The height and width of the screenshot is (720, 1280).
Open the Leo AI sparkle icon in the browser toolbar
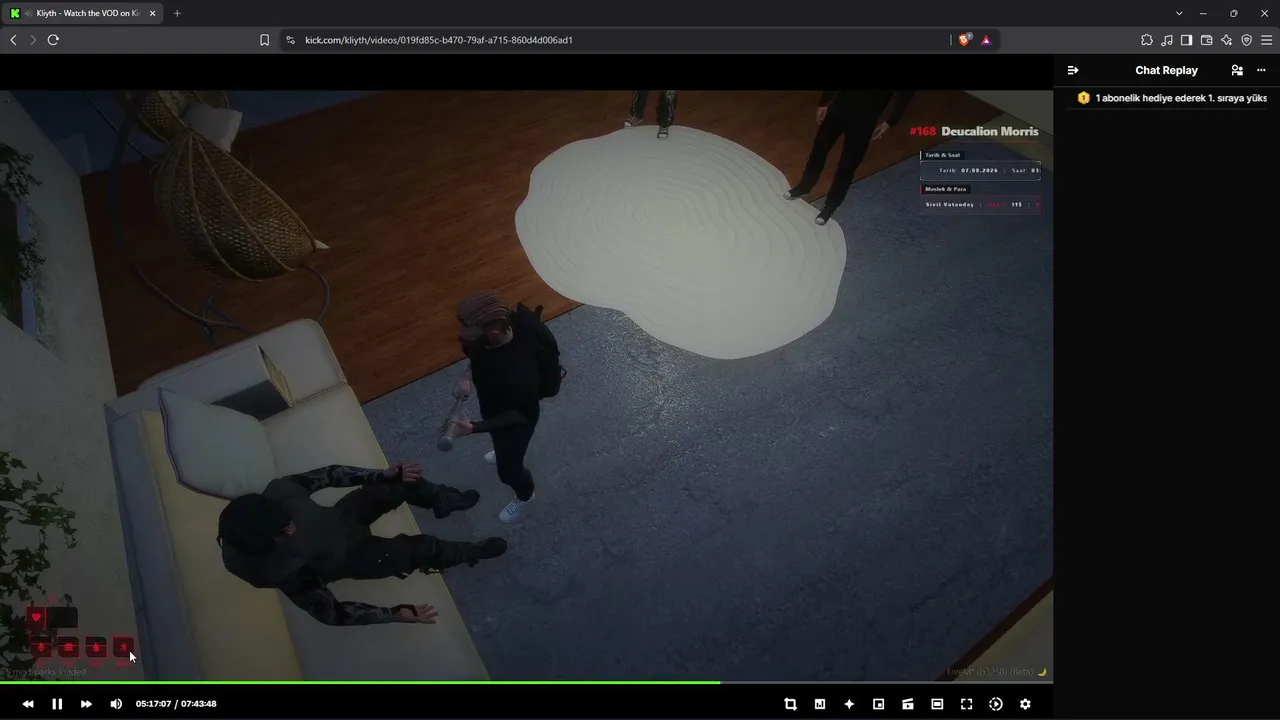tap(1226, 40)
